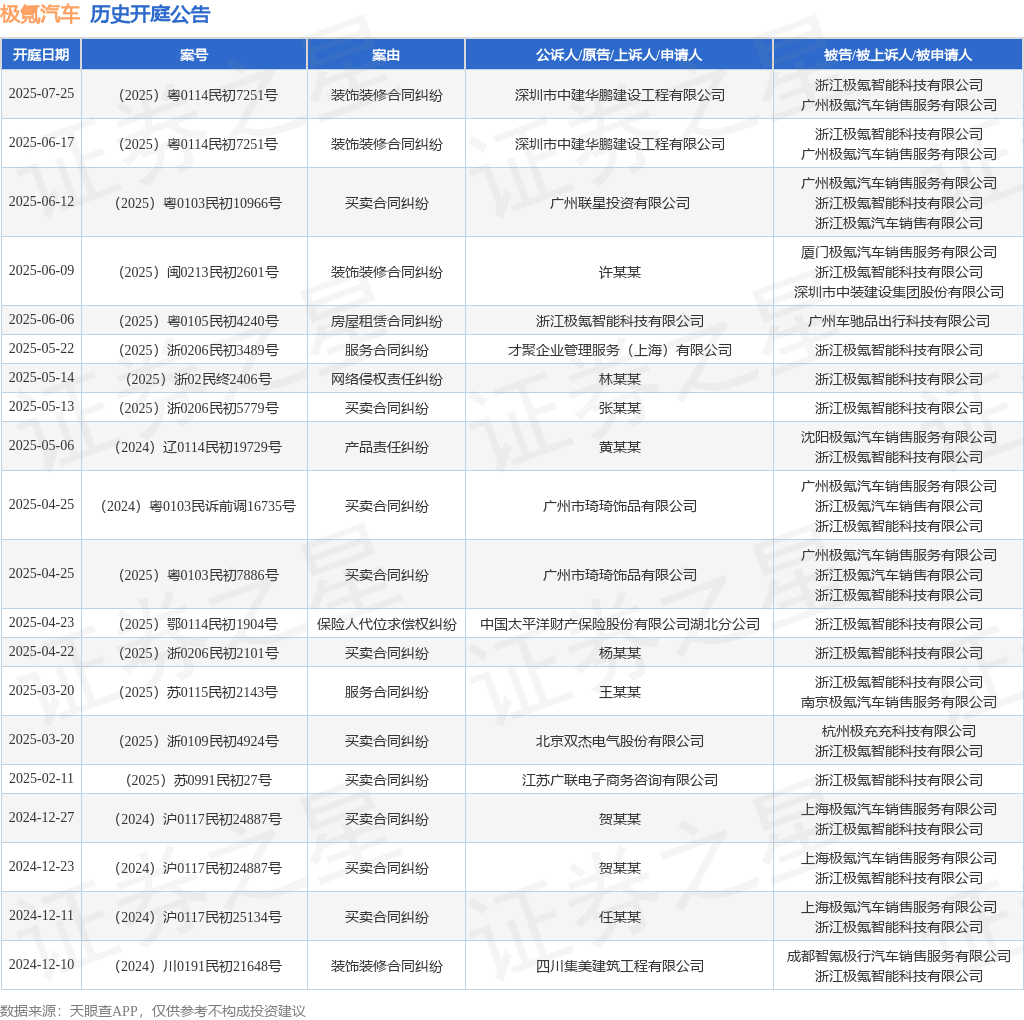Select the date cell 2025-06-12
Image resolution: width=1024 pixels, height=1020 pixels.
click(x=41, y=201)
